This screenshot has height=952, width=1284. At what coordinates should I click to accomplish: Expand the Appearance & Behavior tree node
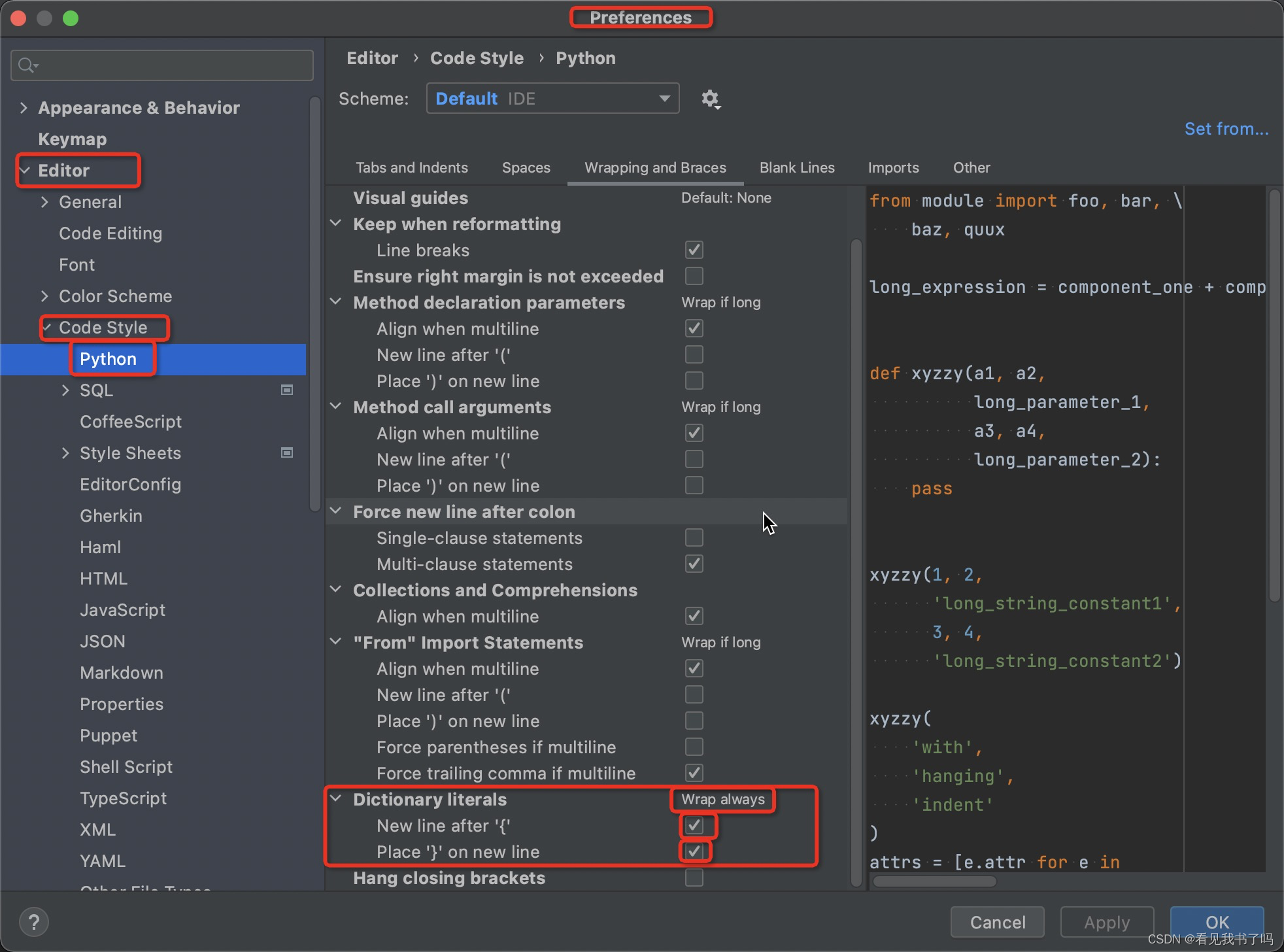pos(24,107)
